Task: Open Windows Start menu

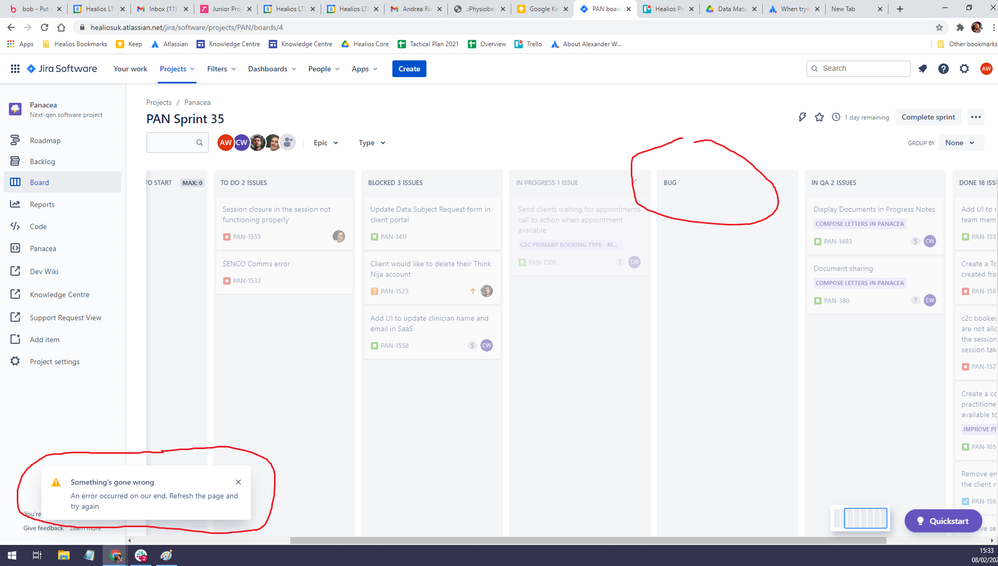Action: coord(11,555)
